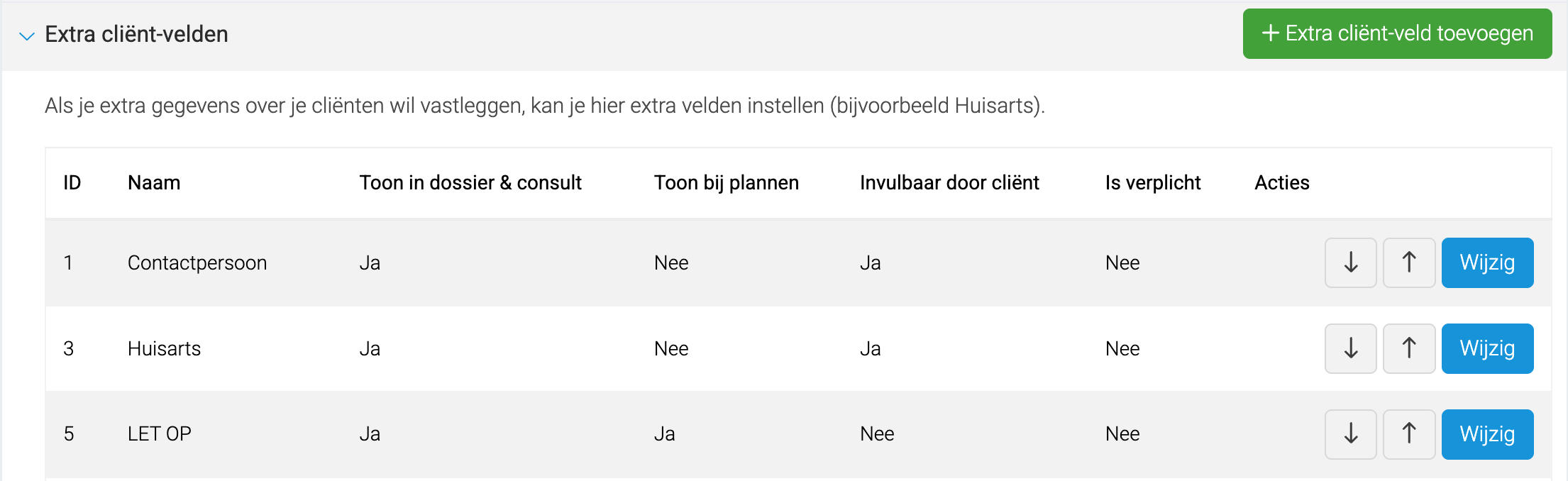
Task: Collapse the Extra cliënt-velden section chevron
Action: point(27,35)
